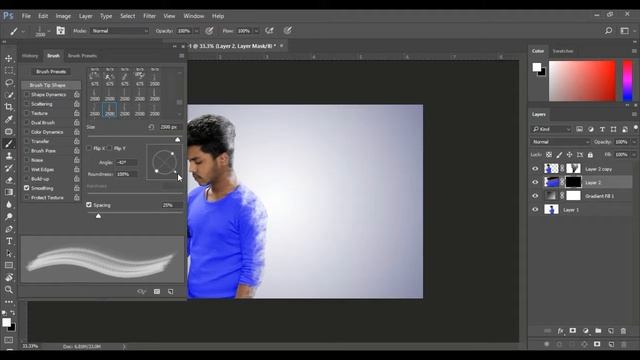Open the Transfer brush settings
The width and height of the screenshot is (640, 360).
point(40,141)
